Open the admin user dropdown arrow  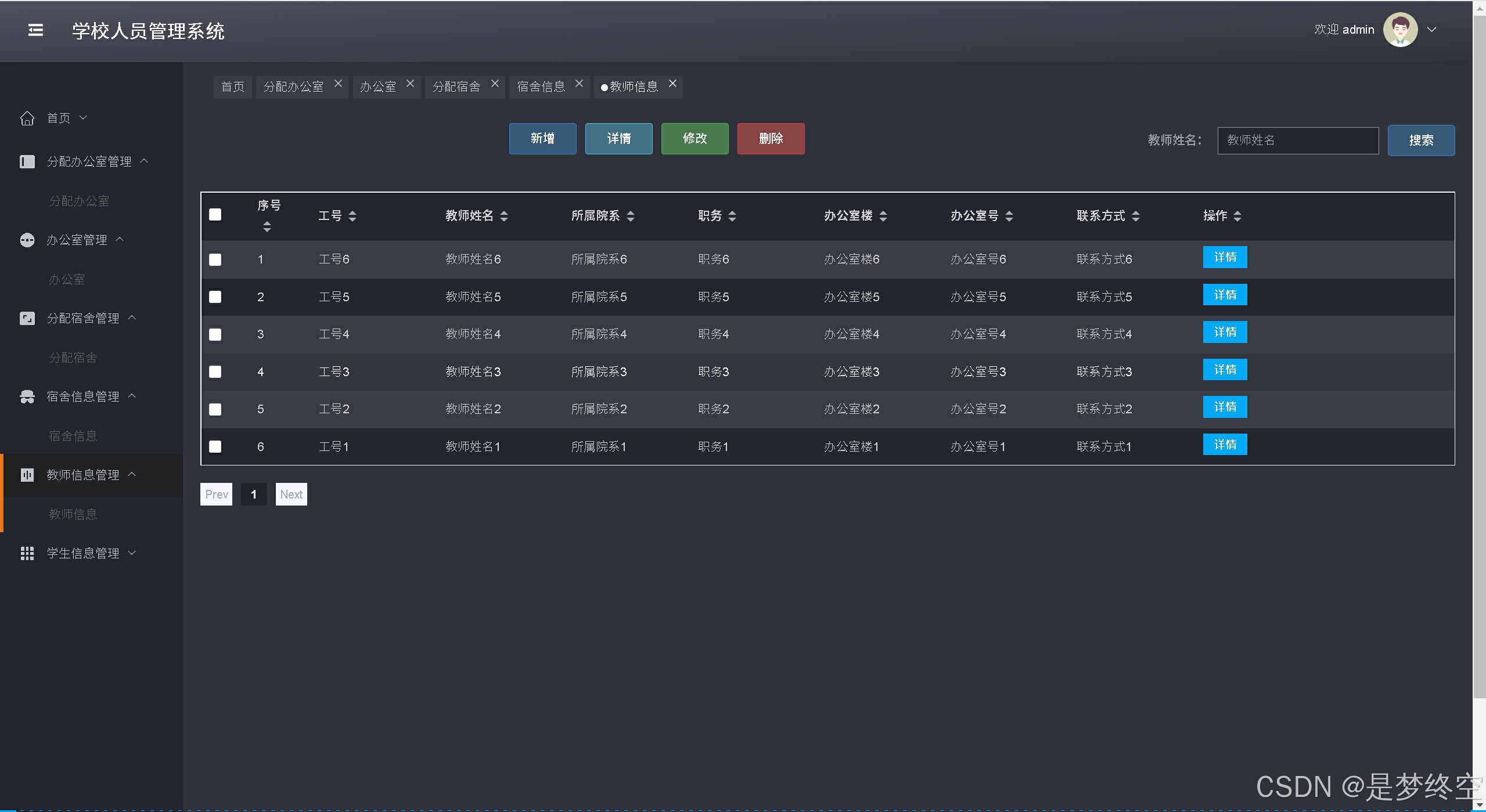[1432, 30]
